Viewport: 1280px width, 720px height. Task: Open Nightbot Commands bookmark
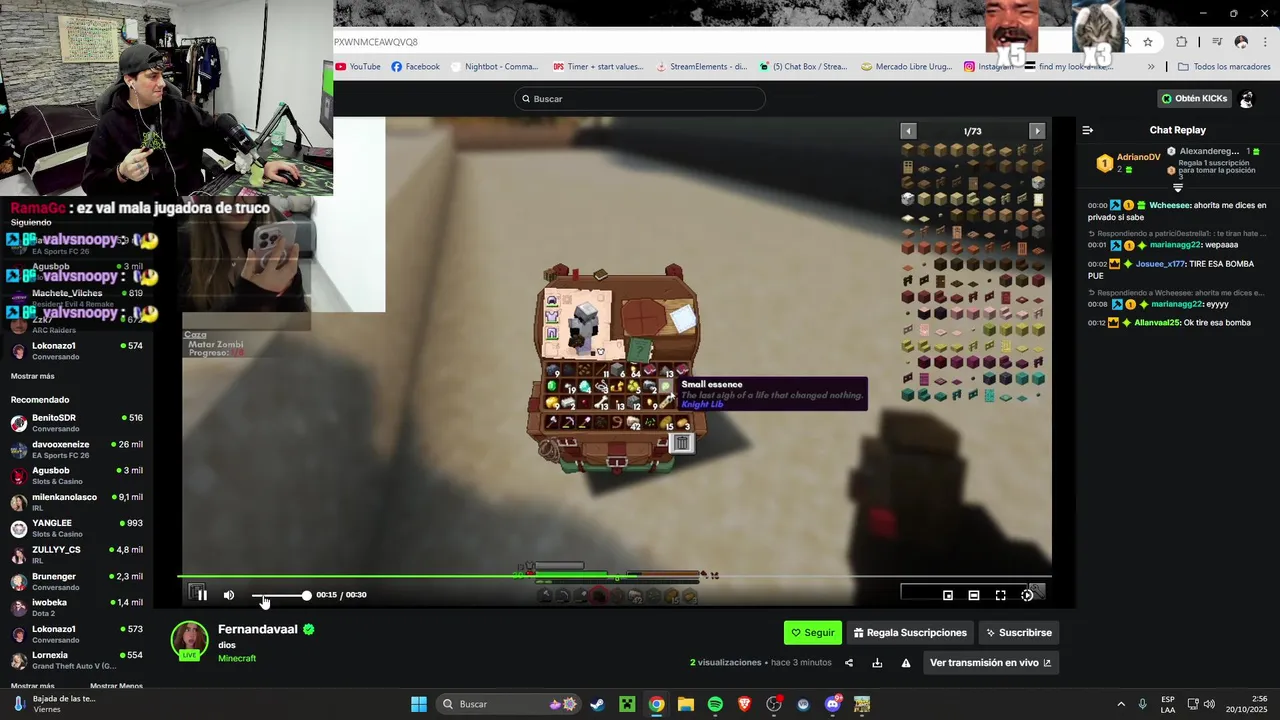pos(494,67)
